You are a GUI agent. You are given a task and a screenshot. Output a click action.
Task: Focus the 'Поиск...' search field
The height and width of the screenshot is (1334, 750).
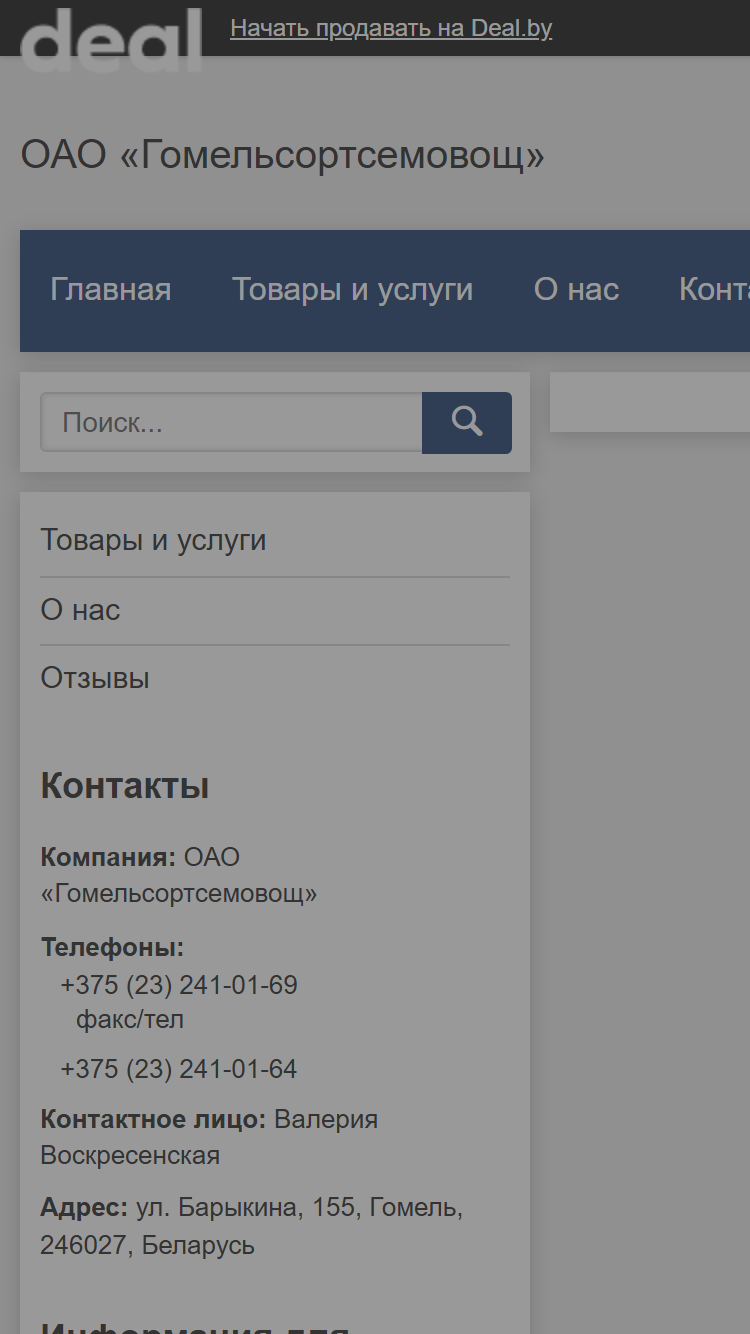[x=231, y=422]
